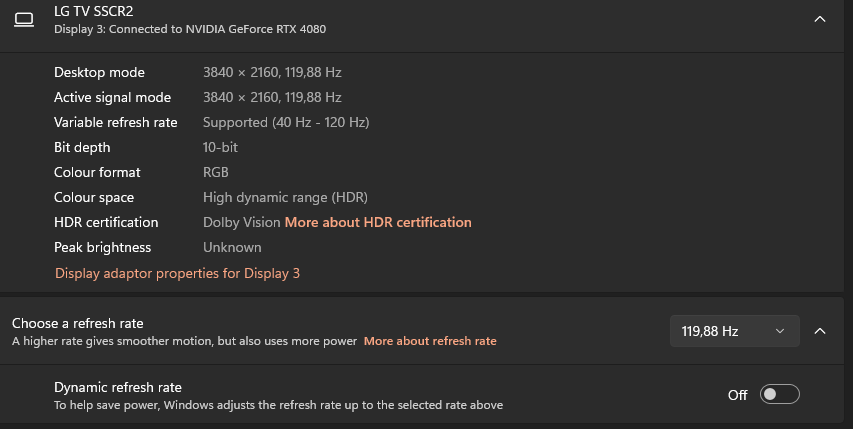Screen dimensions: 853x429
Task: Click the arrow inside the refresh rate combo box
Action: (x=780, y=331)
